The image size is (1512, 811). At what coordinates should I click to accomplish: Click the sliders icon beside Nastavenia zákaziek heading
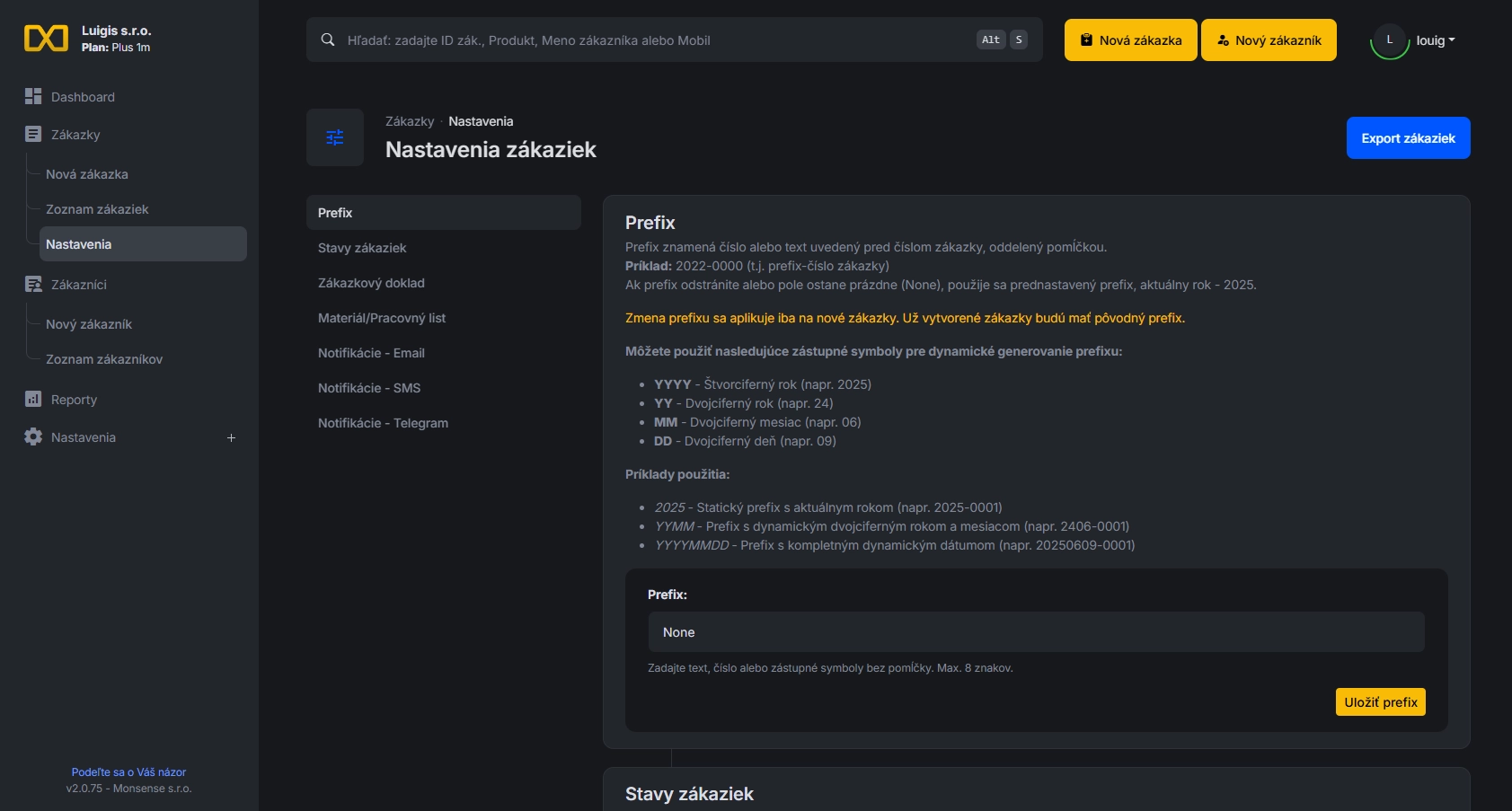pyautogui.click(x=334, y=137)
